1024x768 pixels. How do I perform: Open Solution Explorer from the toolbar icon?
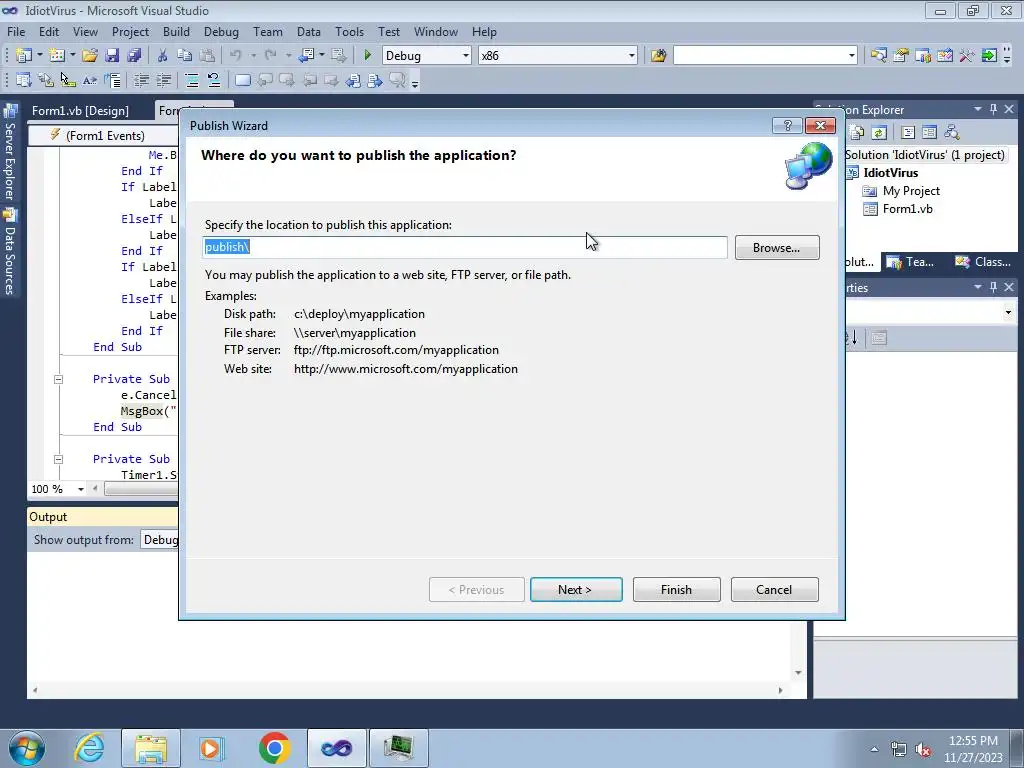pos(878,56)
